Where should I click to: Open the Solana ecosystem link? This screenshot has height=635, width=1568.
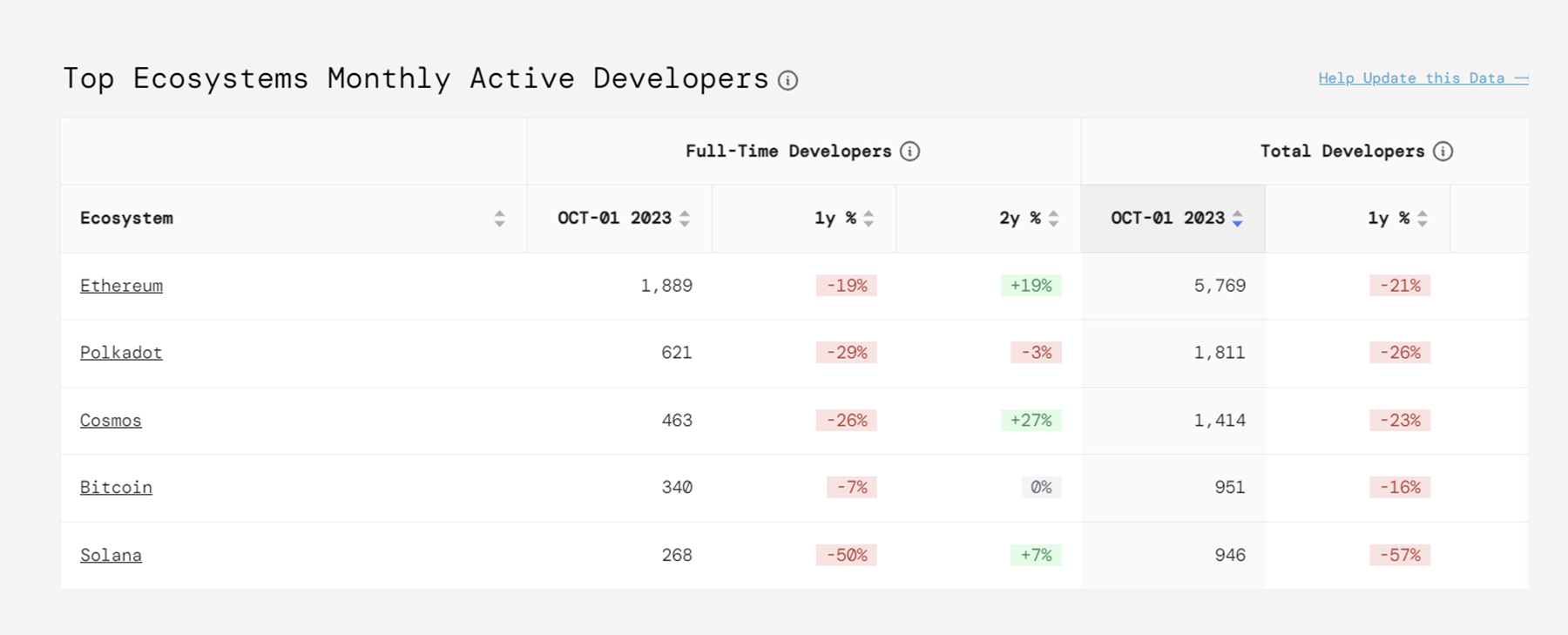pyautogui.click(x=111, y=556)
